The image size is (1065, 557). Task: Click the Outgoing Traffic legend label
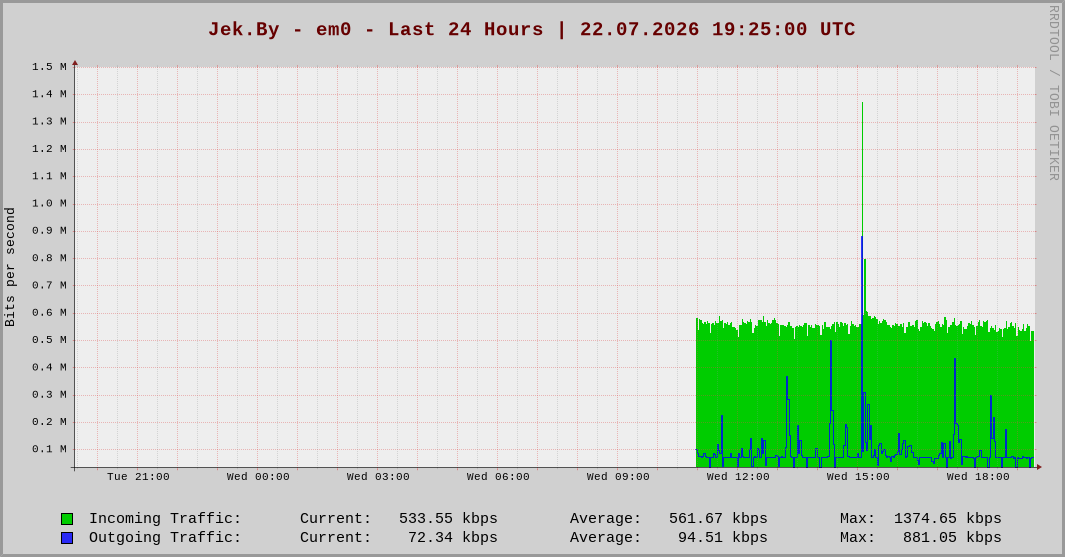point(165,538)
